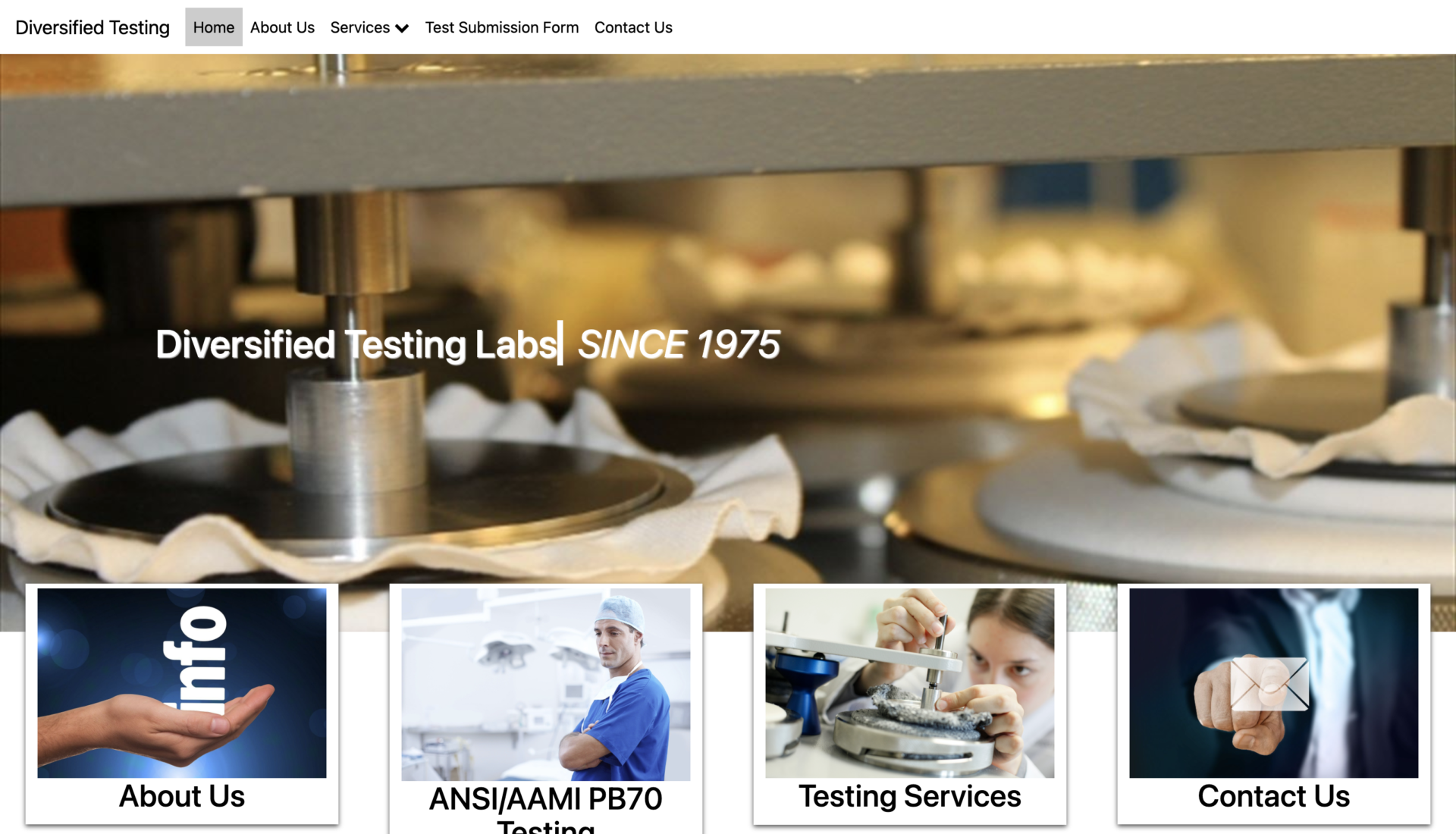Click the Services chevron arrow icon
The image size is (1456, 834).
tap(402, 29)
